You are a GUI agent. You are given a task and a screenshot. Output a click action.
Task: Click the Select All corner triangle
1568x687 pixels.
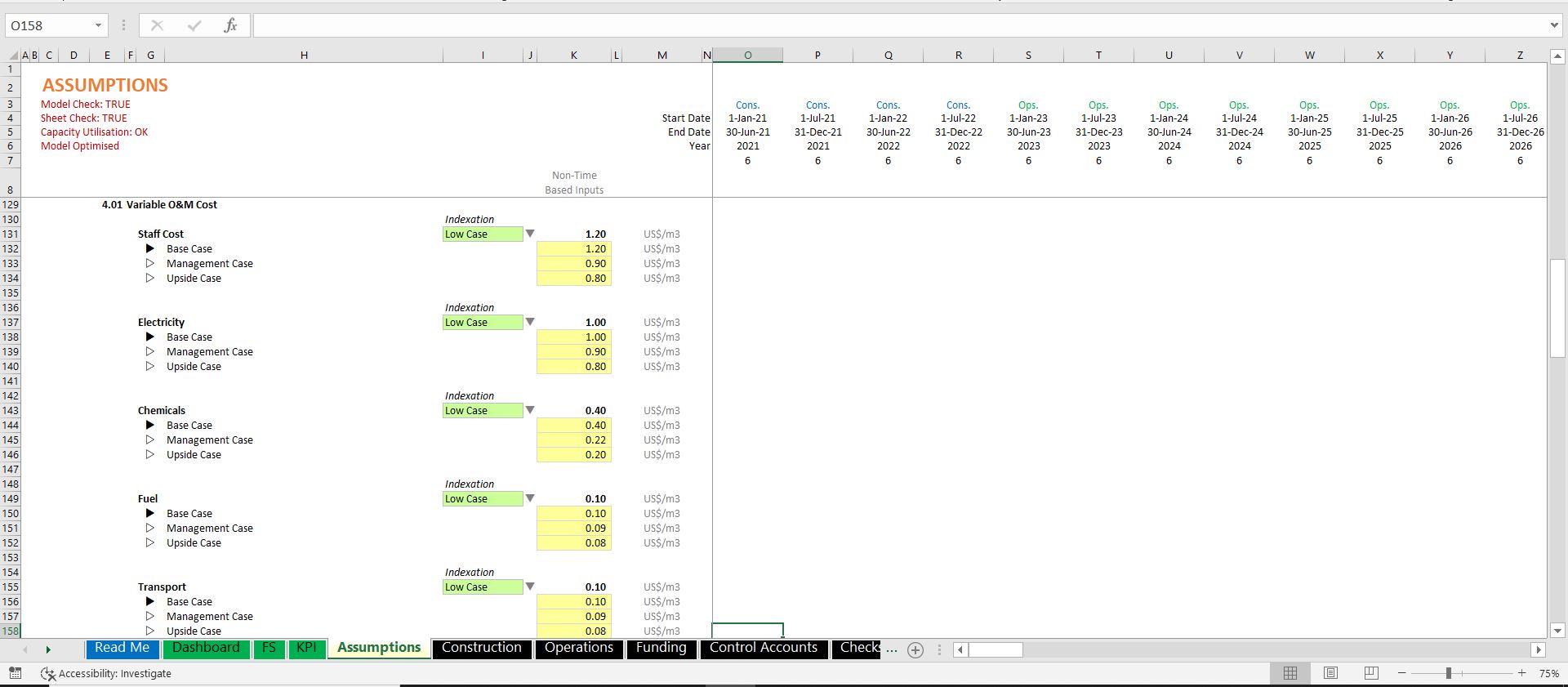(12, 56)
